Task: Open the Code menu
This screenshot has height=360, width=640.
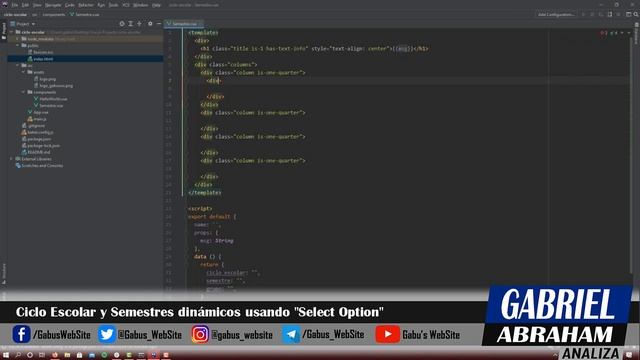Action: tap(70, 5)
